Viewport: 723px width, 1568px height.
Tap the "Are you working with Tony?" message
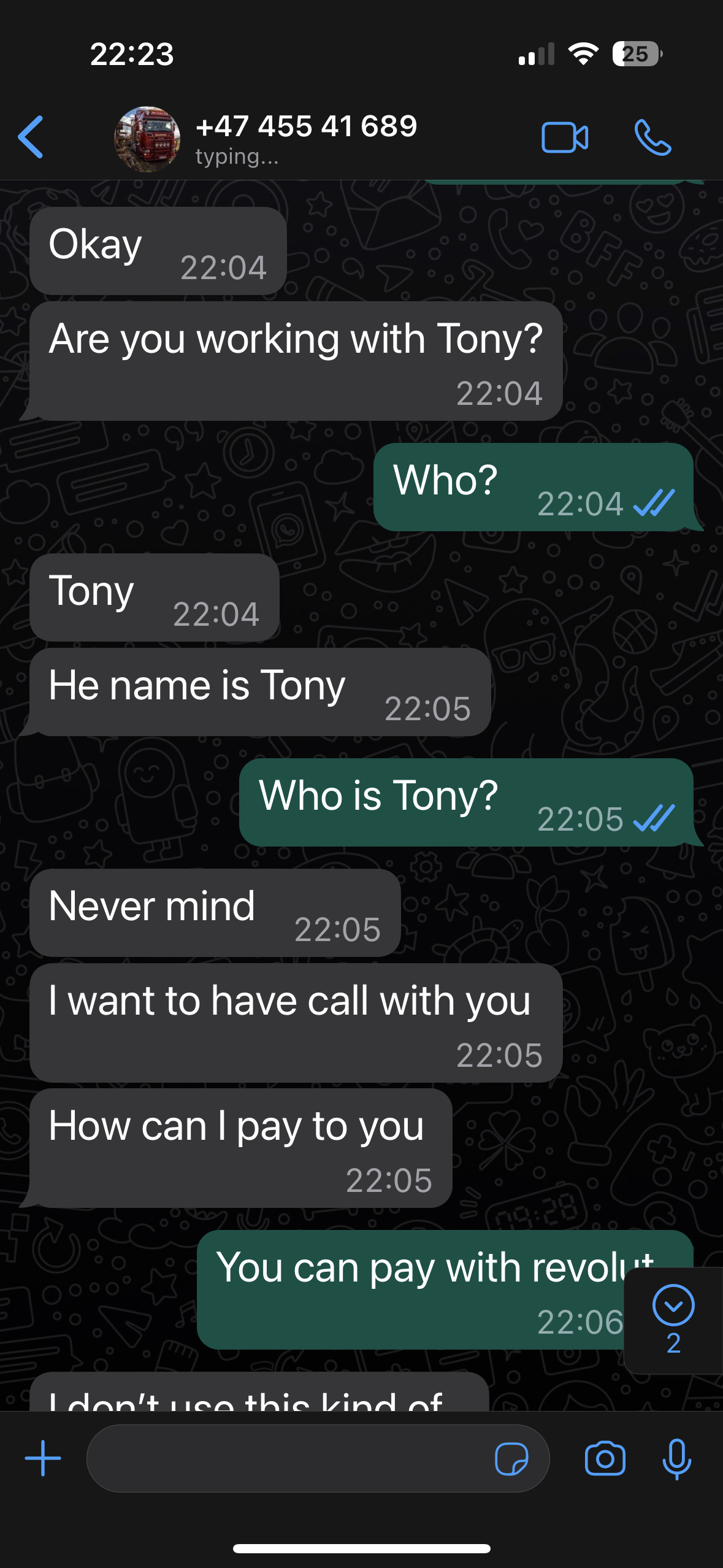click(x=296, y=361)
